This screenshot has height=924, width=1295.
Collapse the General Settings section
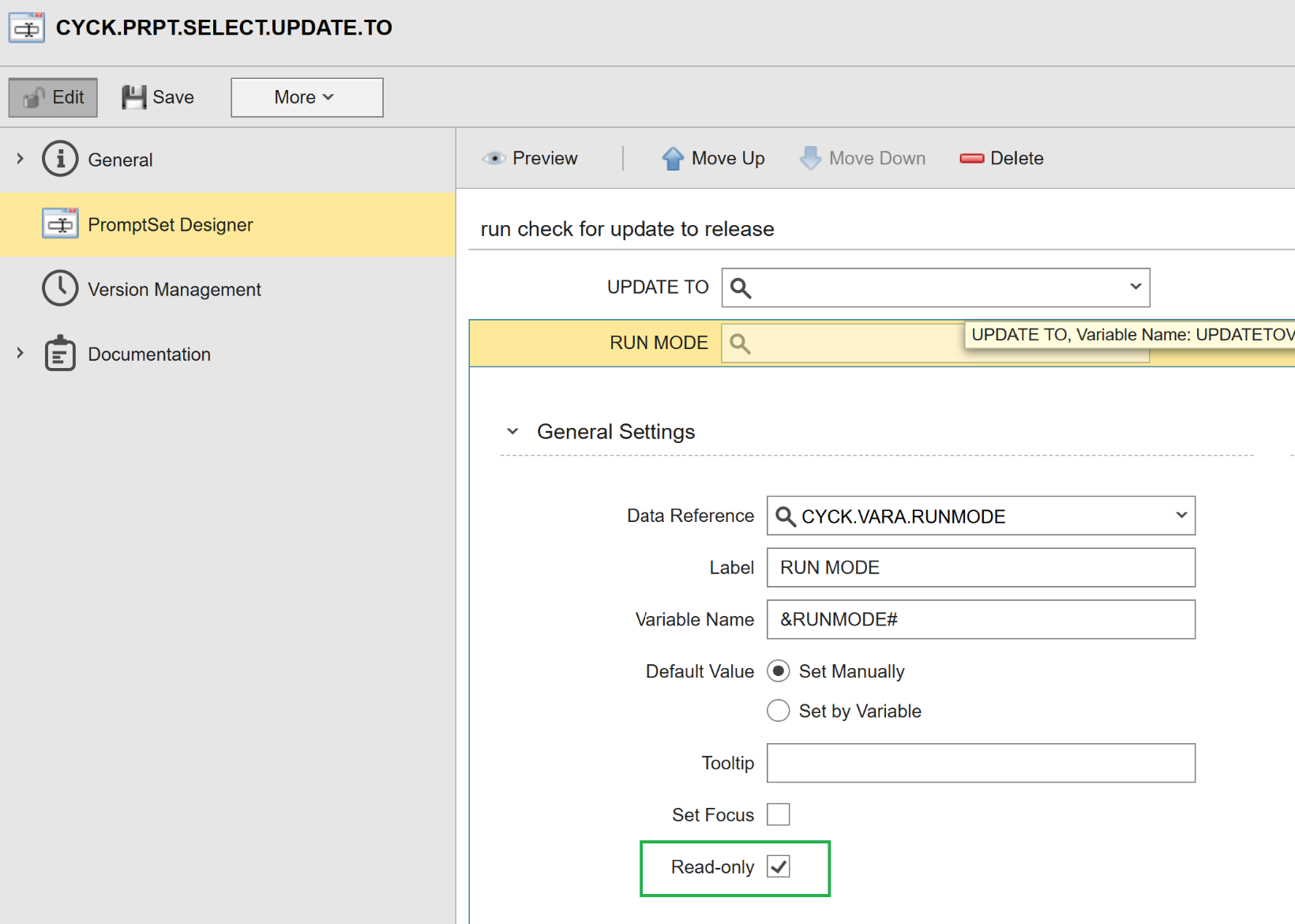tap(512, 431)
